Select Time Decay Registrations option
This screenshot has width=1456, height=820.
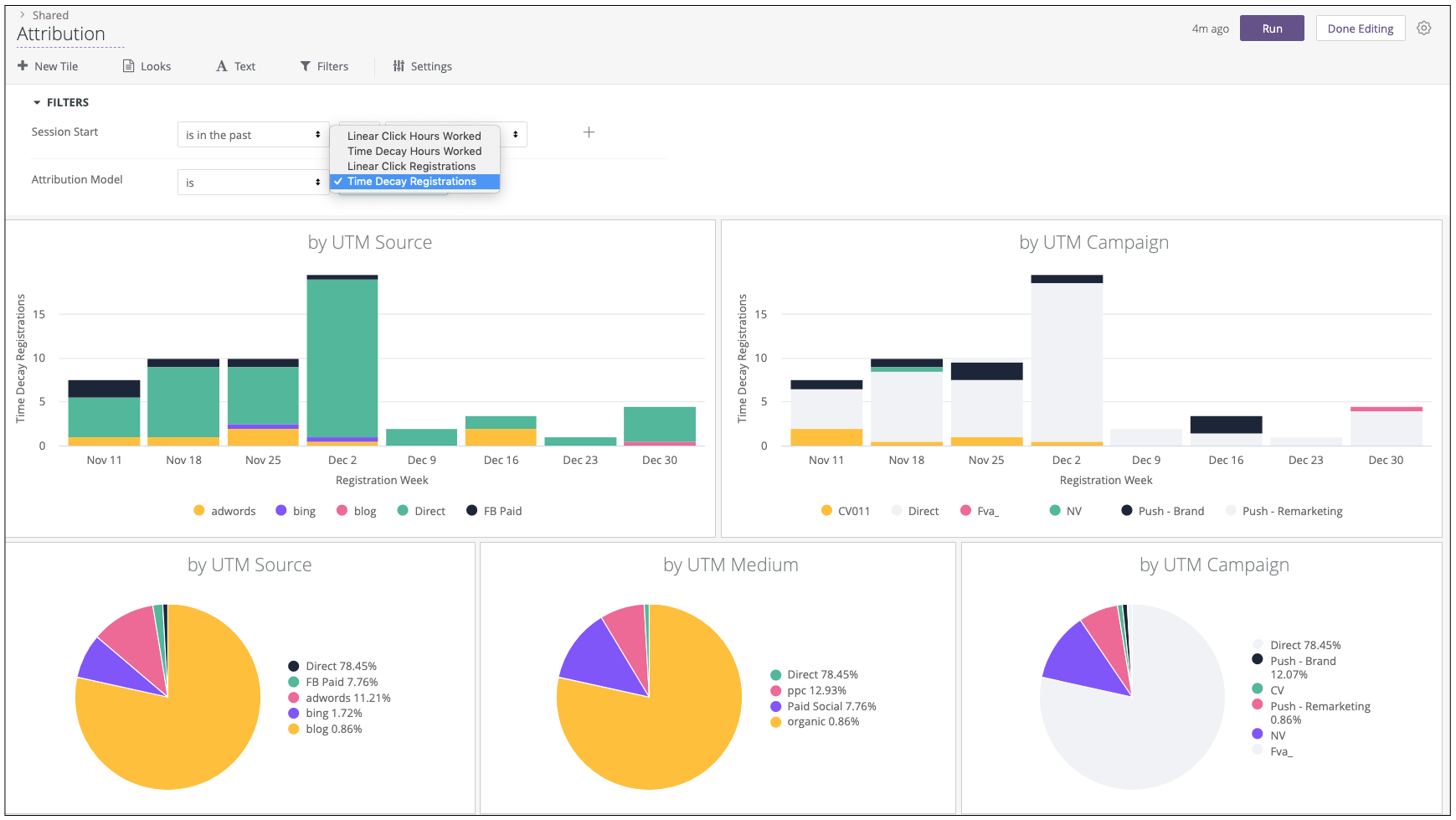(414, 181)
